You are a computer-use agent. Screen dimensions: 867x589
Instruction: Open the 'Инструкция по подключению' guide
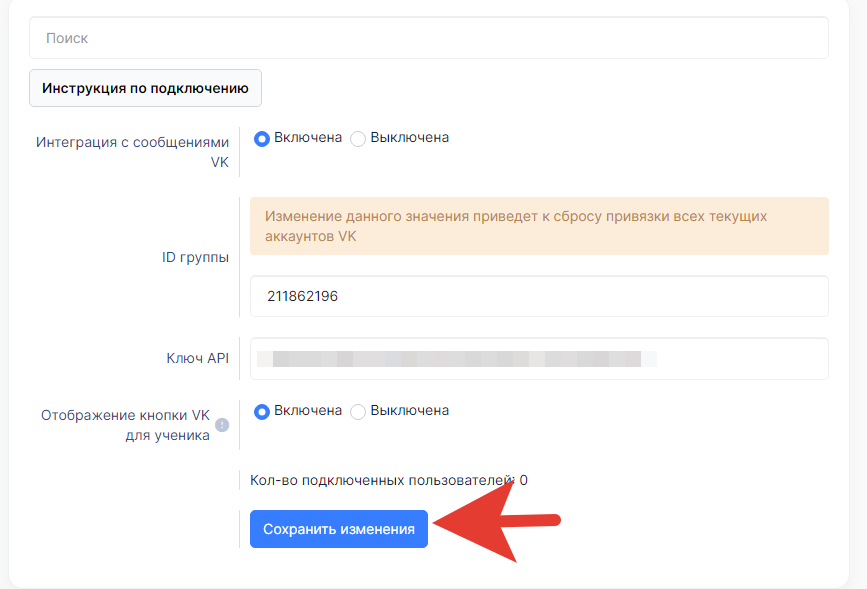coord(145,88)
